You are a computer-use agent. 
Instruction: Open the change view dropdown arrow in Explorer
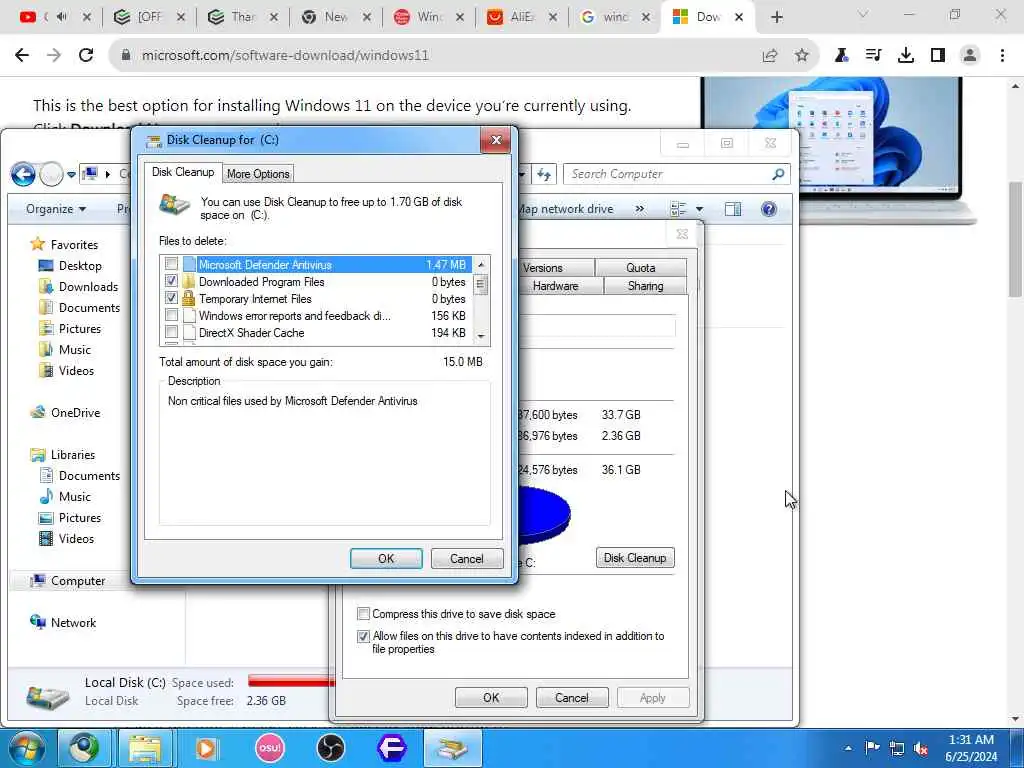[x=699, y=209]
